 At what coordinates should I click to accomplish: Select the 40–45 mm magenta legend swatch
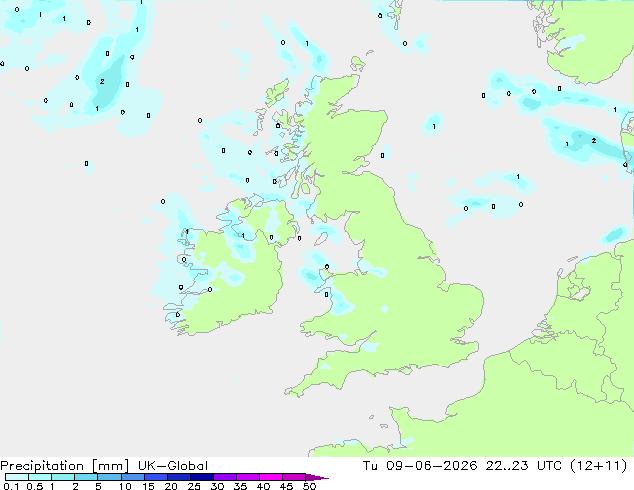tap(271, 477)
